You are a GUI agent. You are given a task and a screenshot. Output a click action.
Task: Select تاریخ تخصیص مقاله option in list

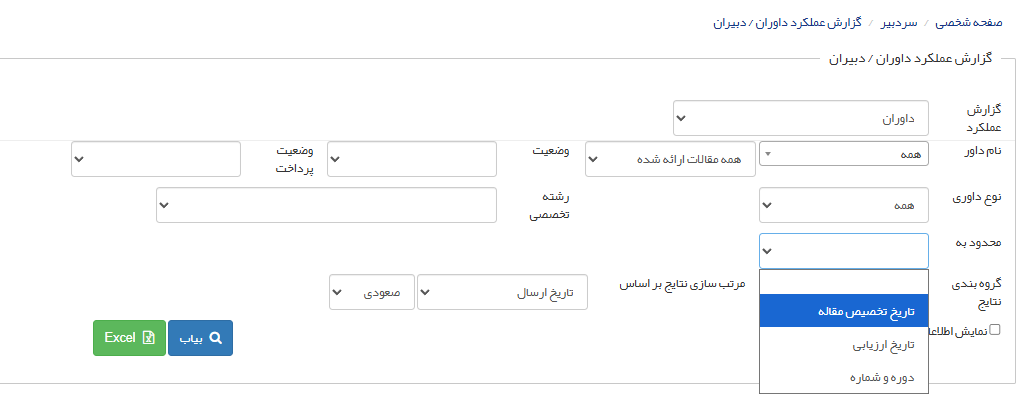tap(844, 311)
